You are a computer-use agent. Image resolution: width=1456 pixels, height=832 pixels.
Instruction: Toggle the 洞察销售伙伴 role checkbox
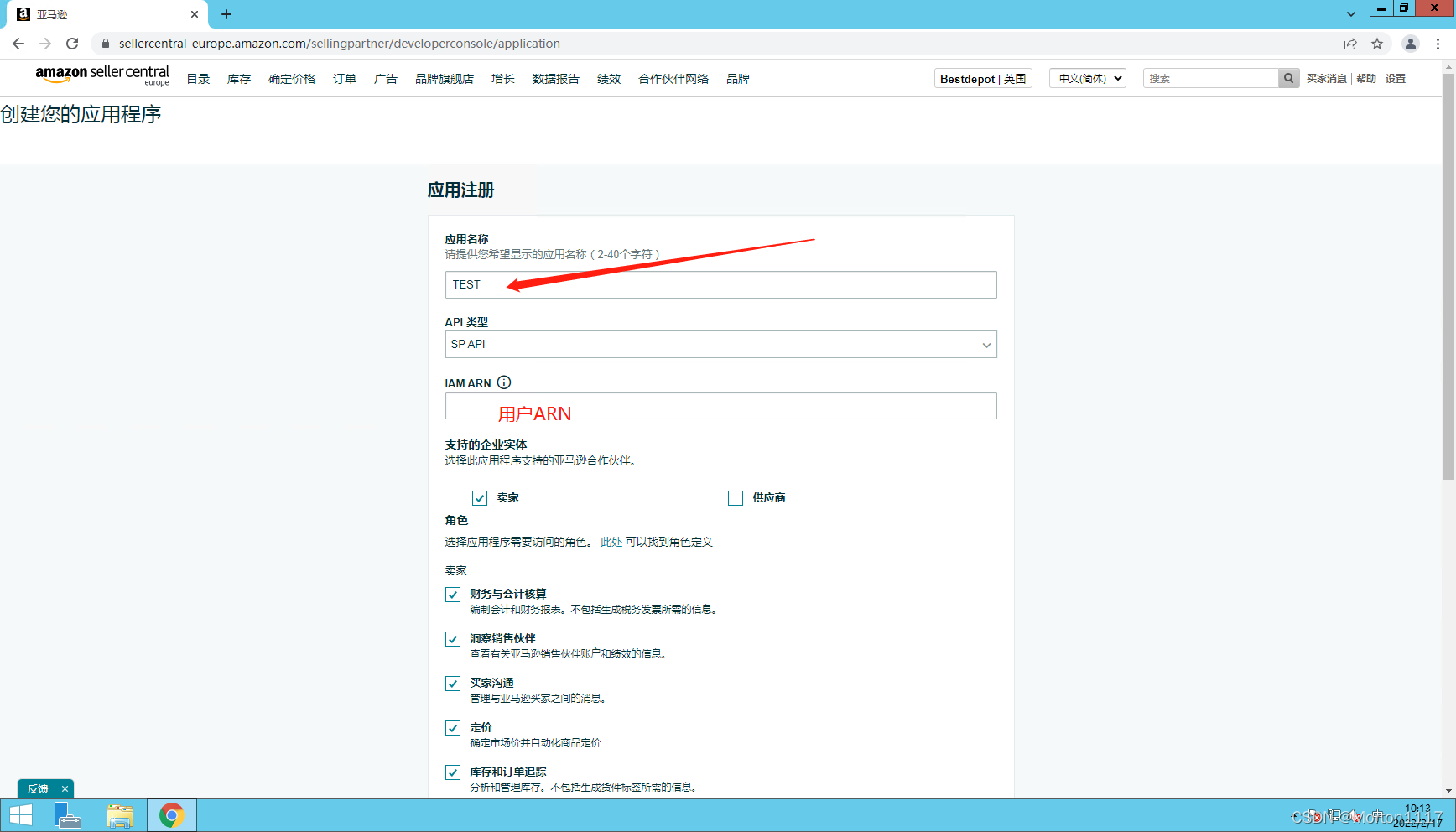click(453, 639)
